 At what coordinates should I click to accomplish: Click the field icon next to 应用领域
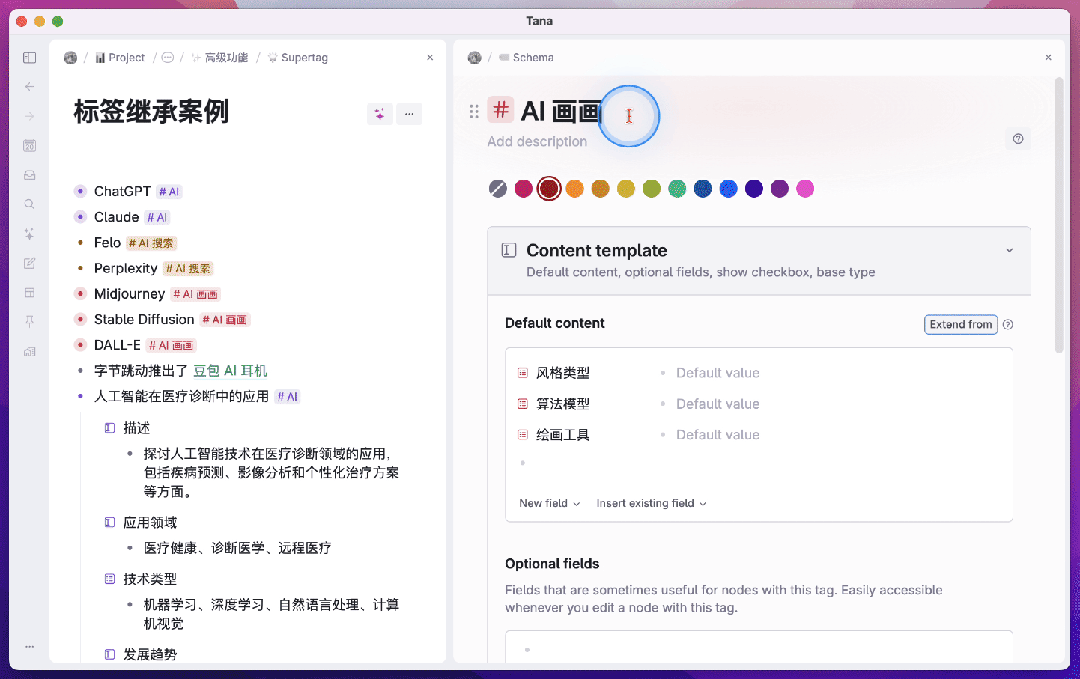tap(110, 523)
